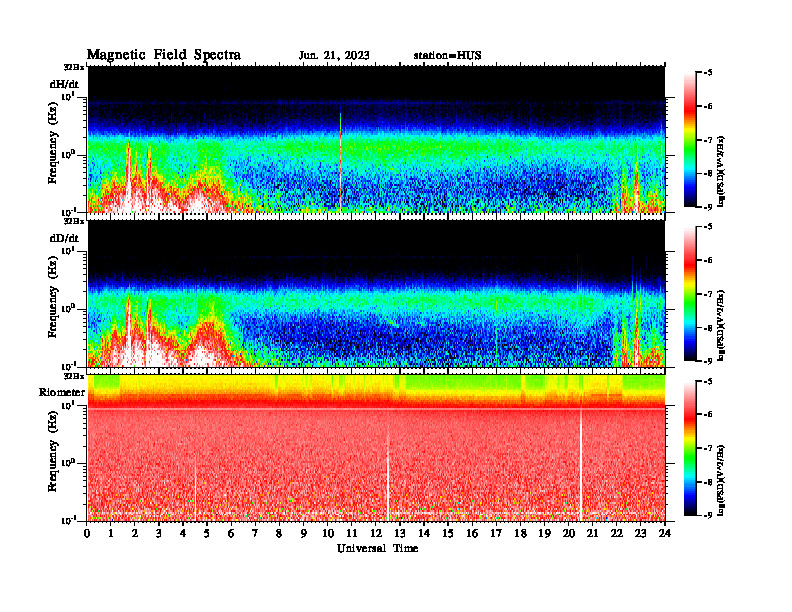The width and height of the screenshot is (792, 612).
Task: Click the white vertical line near hour 4.5 in Riometer
Action: [195, 487]
